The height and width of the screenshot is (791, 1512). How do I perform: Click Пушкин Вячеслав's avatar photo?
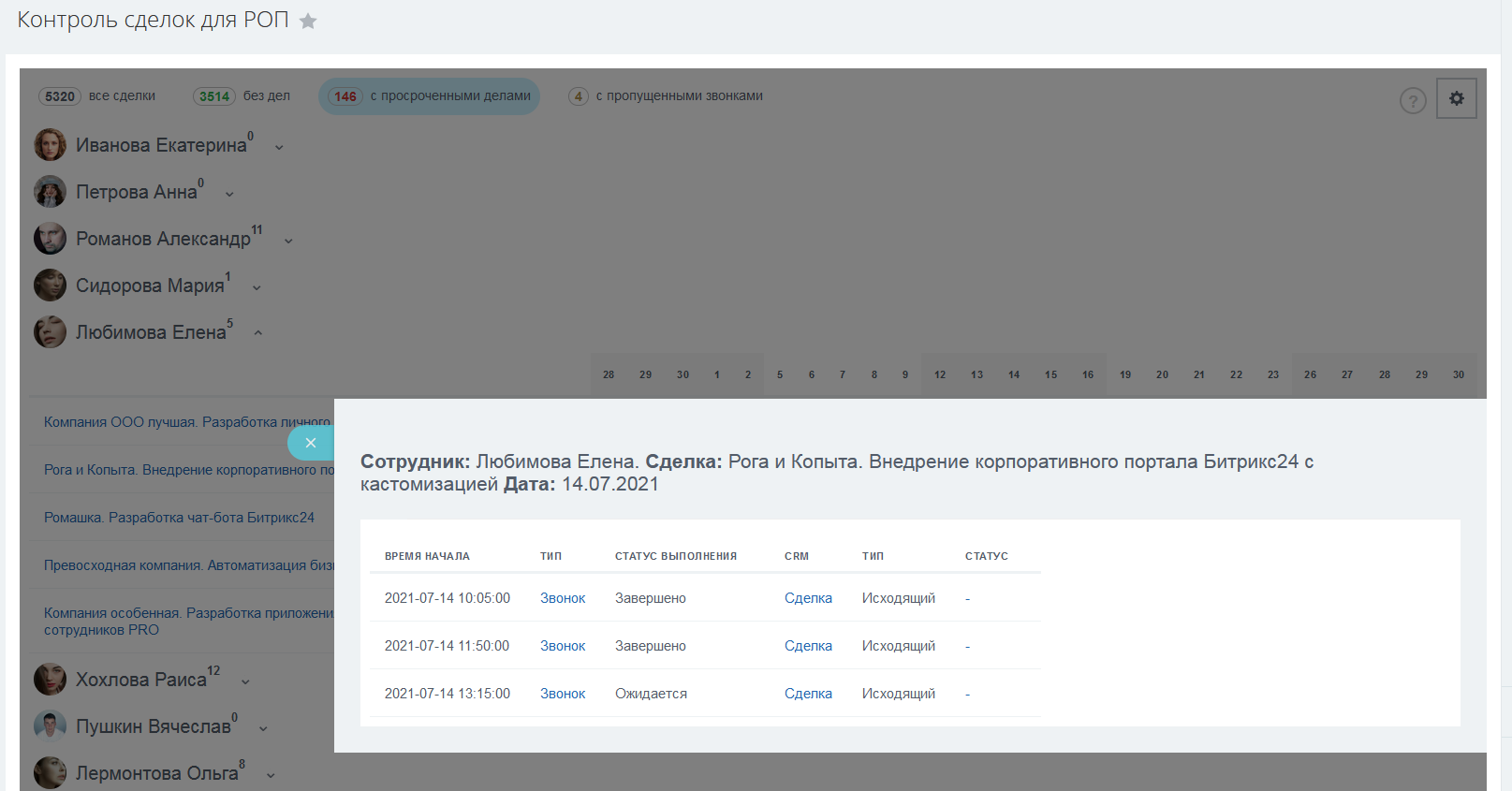click(51, 726)
